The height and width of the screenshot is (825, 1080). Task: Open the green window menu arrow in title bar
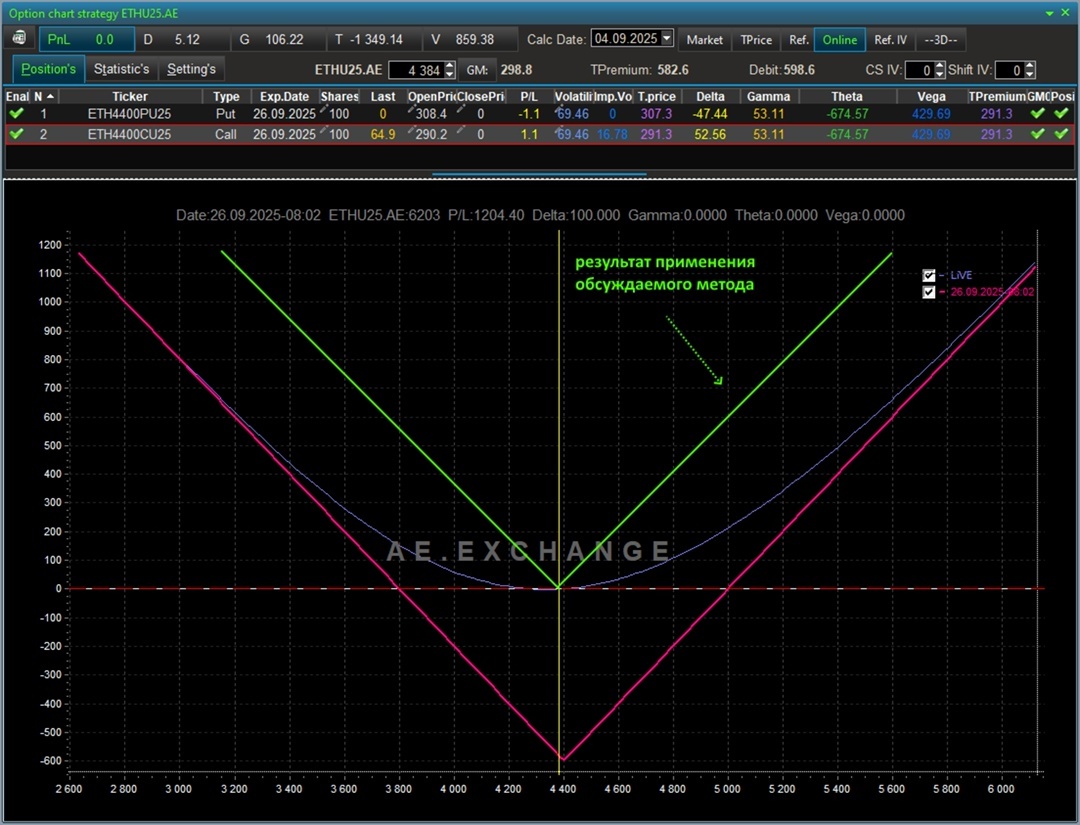pyautogui.click(x=1049, y=13)
